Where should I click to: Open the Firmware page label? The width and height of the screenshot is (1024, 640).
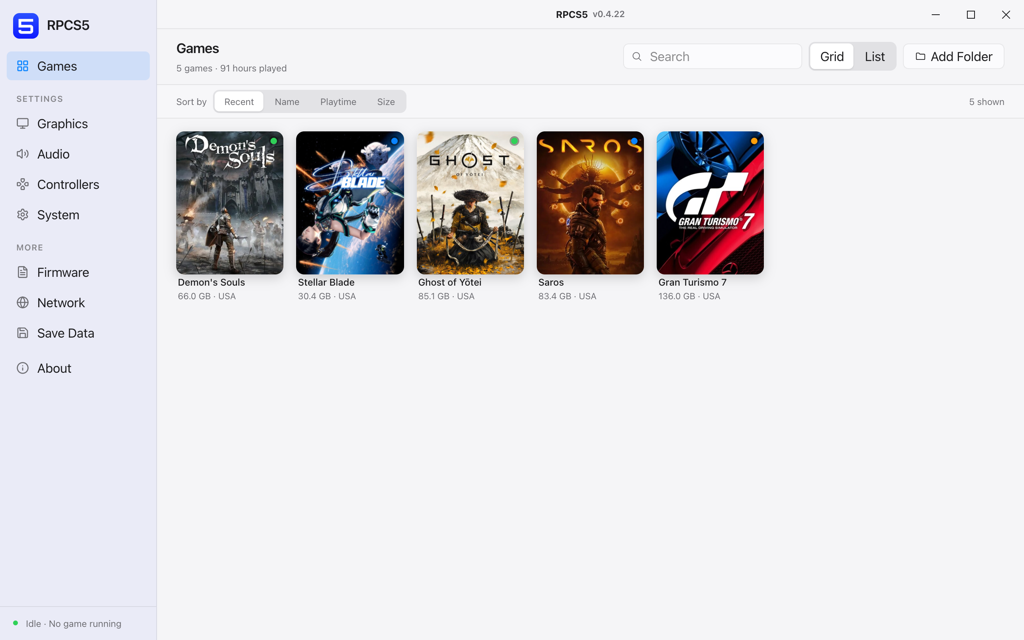click(x=63, y=272)
